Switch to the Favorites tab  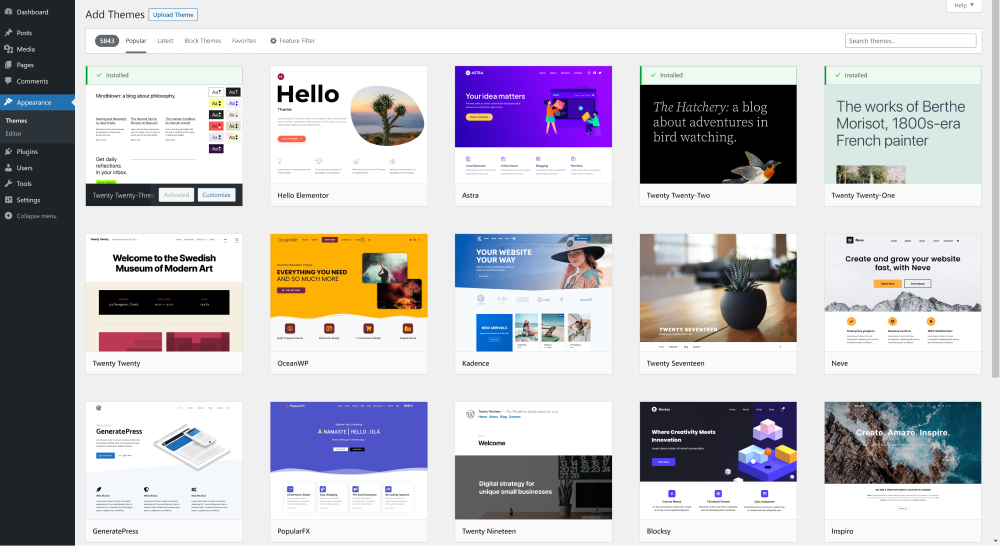tap(244, 41)
